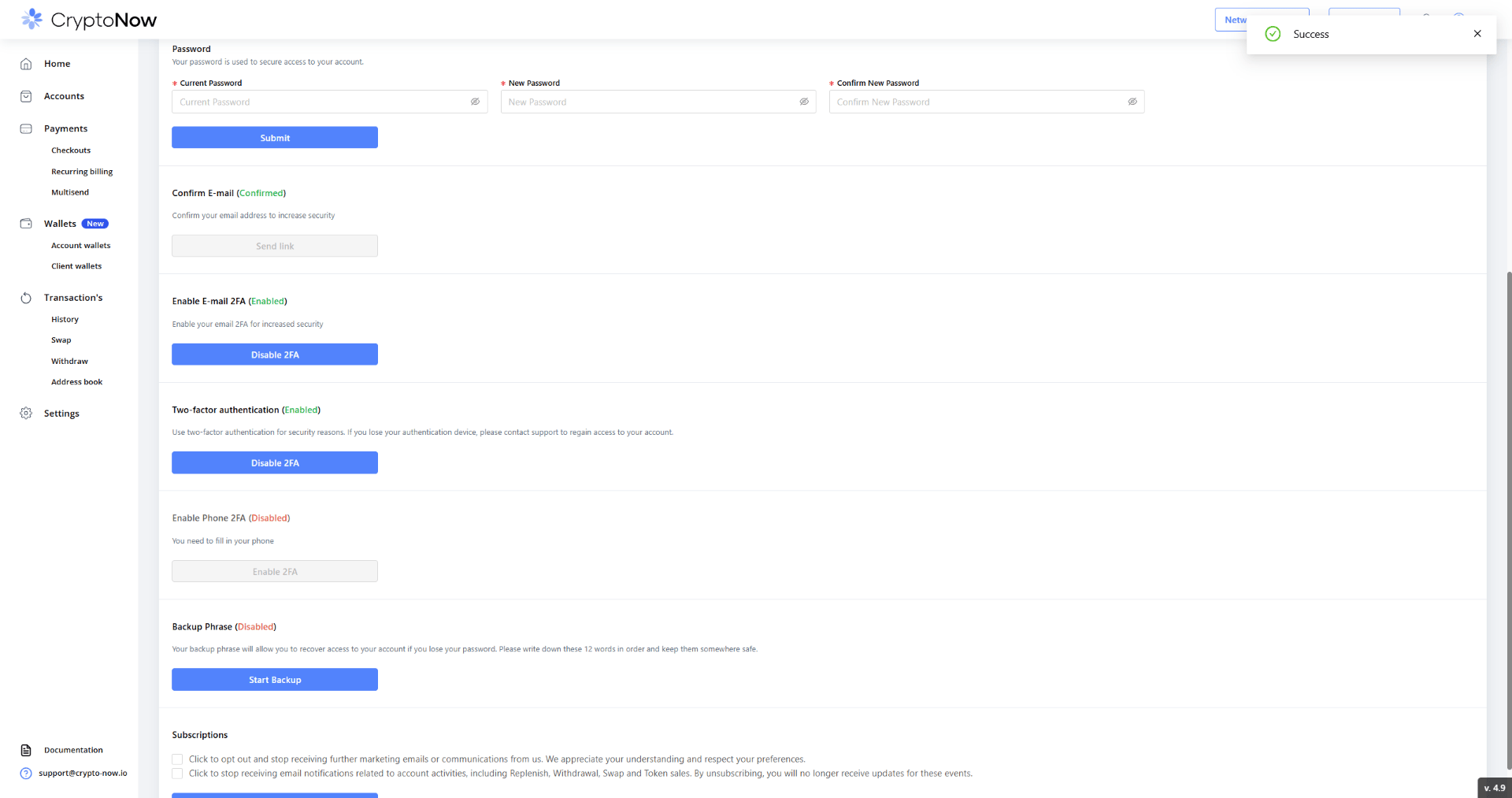Open Home page
1512x798 pixels.
(57, 64)
